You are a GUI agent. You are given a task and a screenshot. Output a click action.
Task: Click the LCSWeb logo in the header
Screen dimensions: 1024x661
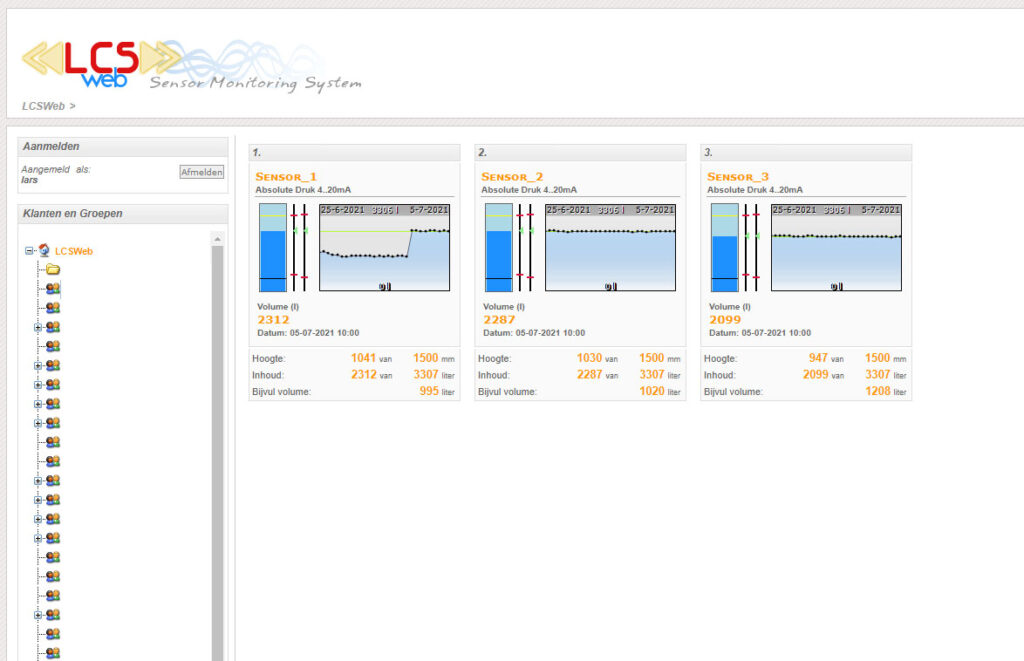click(101, 63)
